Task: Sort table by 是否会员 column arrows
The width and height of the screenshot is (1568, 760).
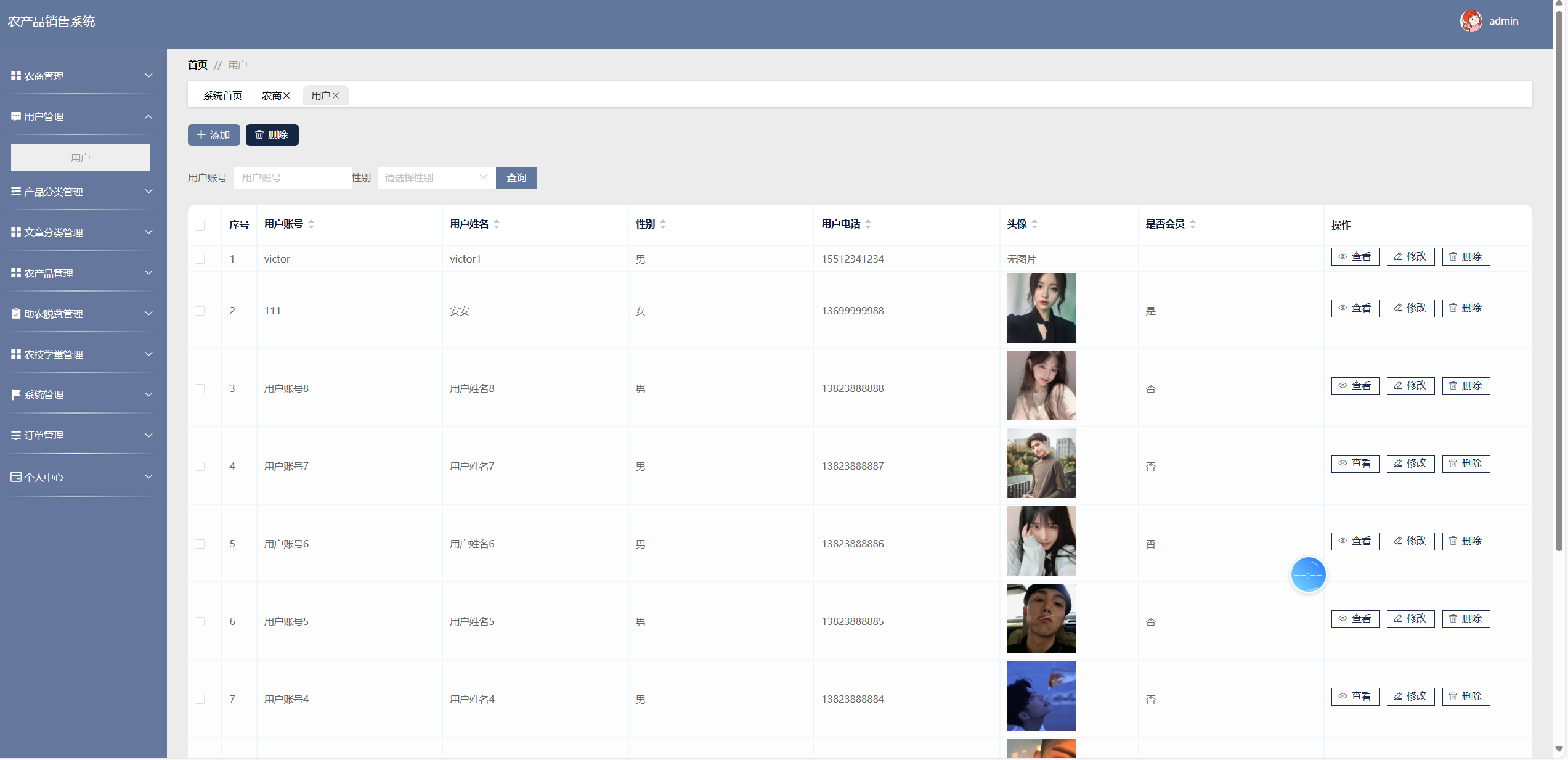Action: (x=1193, y=224)
